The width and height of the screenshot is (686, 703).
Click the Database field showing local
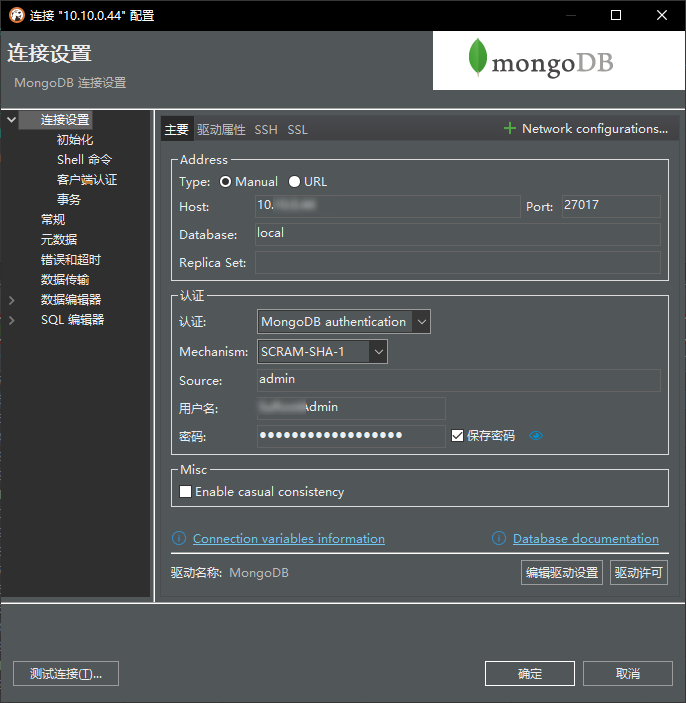[458, 234]
